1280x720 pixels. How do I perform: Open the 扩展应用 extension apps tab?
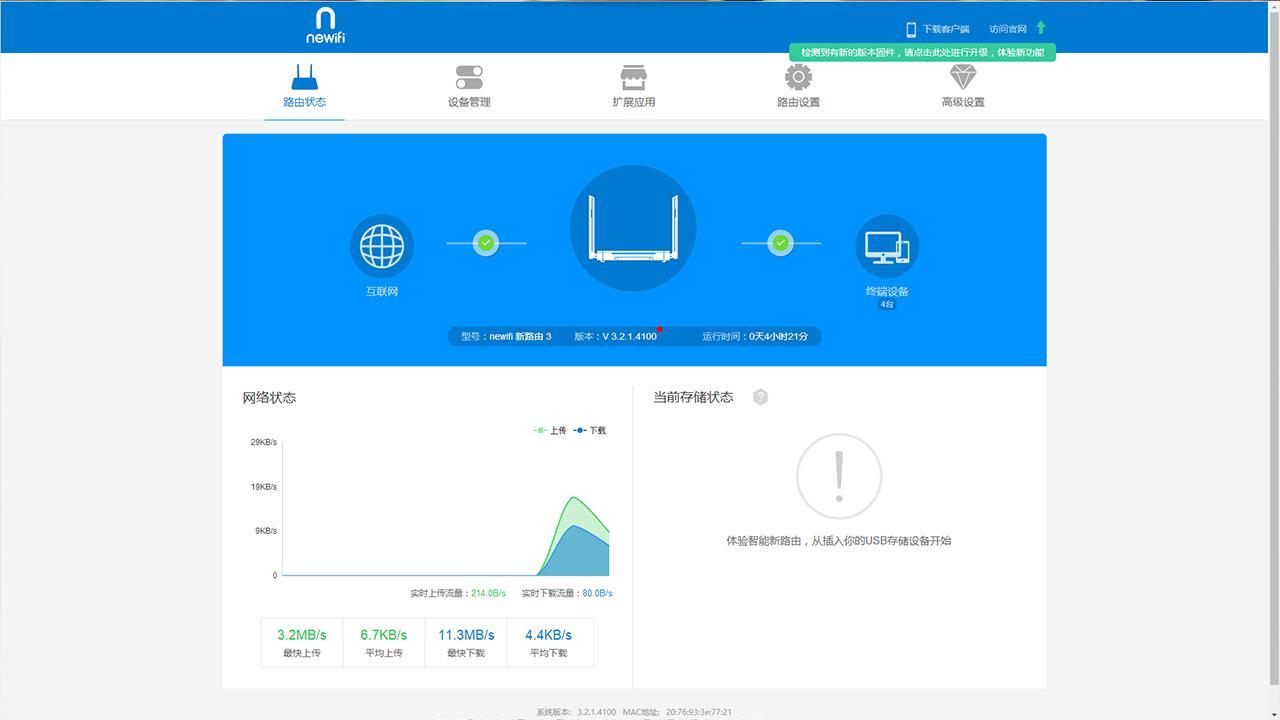tap(633, 87)
